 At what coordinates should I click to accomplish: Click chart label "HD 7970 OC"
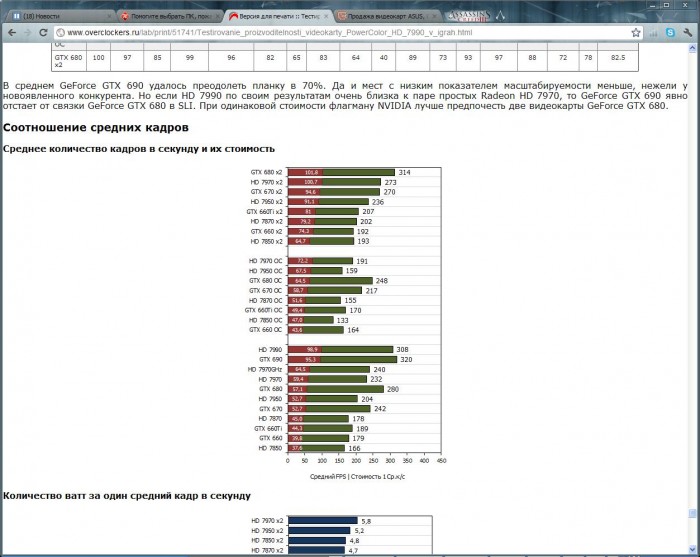pos(265,261)
